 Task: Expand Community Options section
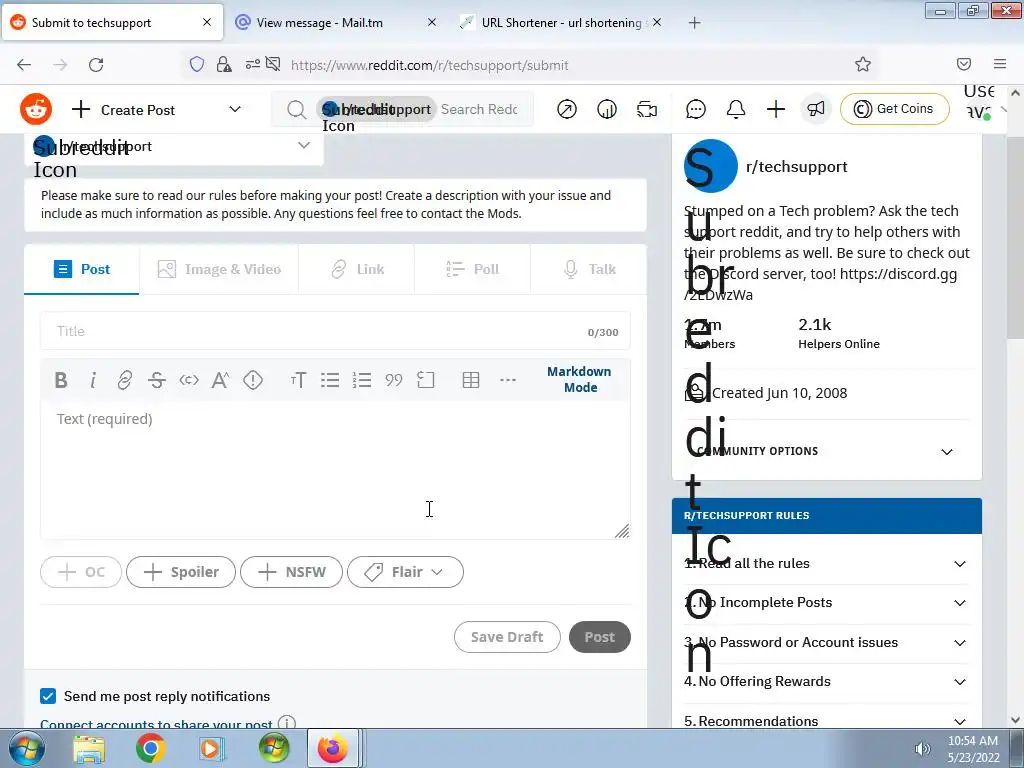click(x=826, y=451)
